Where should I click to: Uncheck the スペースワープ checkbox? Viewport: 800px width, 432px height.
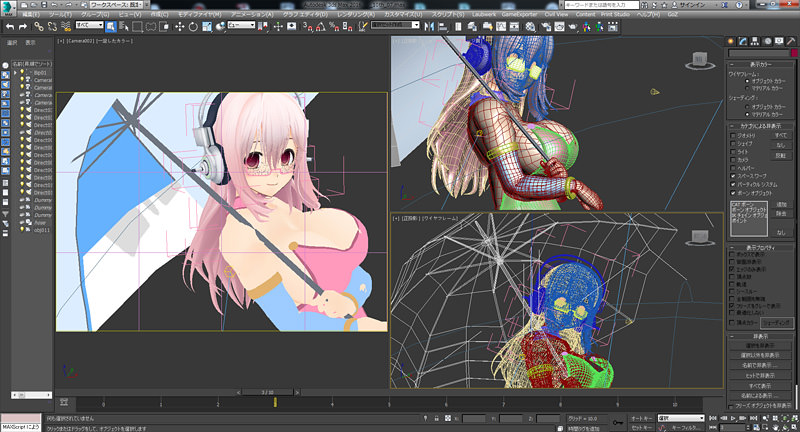(733, 176)
